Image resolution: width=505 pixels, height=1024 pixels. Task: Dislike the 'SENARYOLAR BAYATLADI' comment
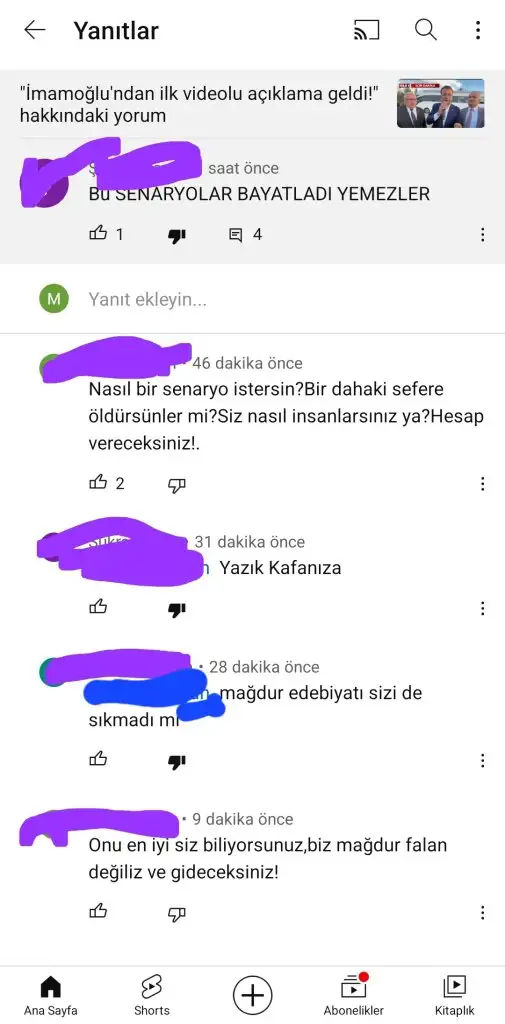176,235
